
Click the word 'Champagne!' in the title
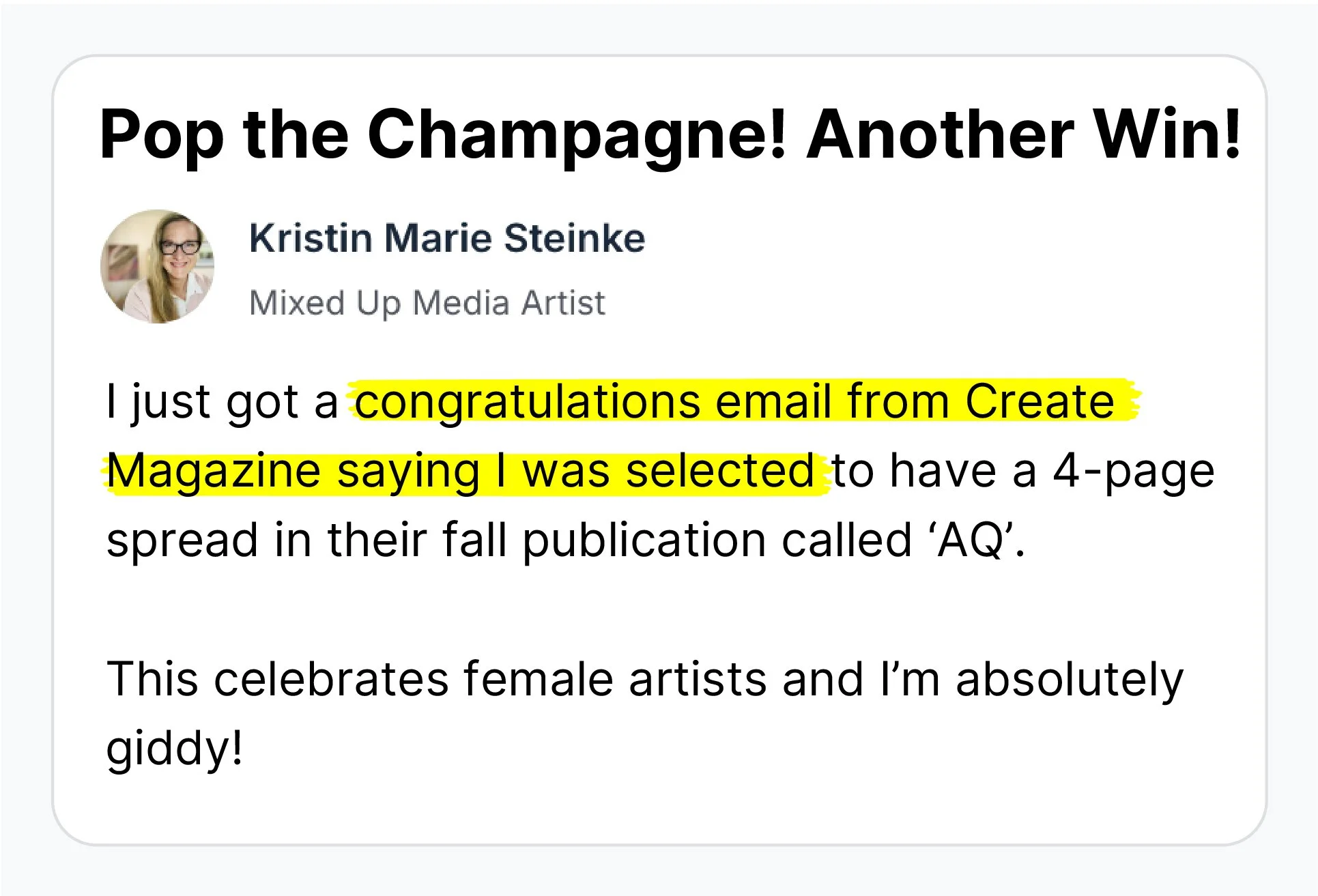(x=577, y=134)
